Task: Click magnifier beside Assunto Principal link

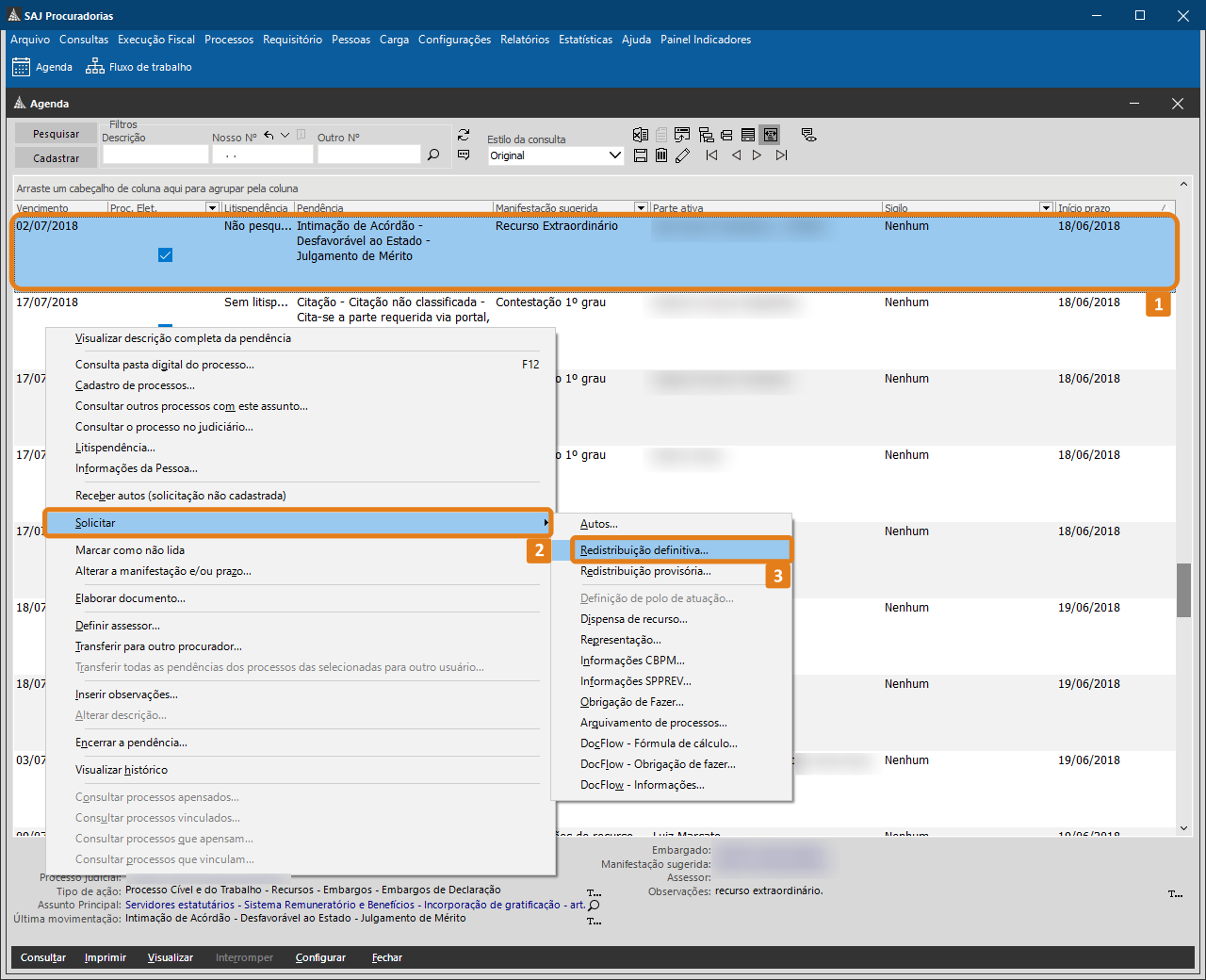Action: point(595,906)
